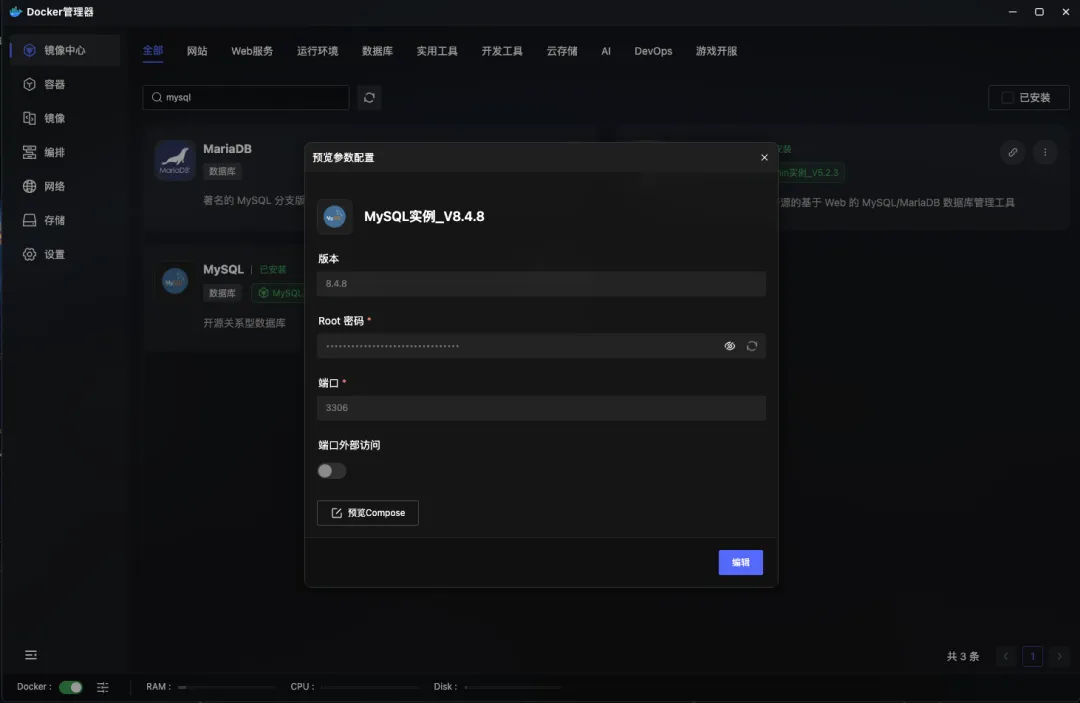Viewport: 1080px width, 703px height.
Task: Open the 设置 settings section
Action: point(65,254)
